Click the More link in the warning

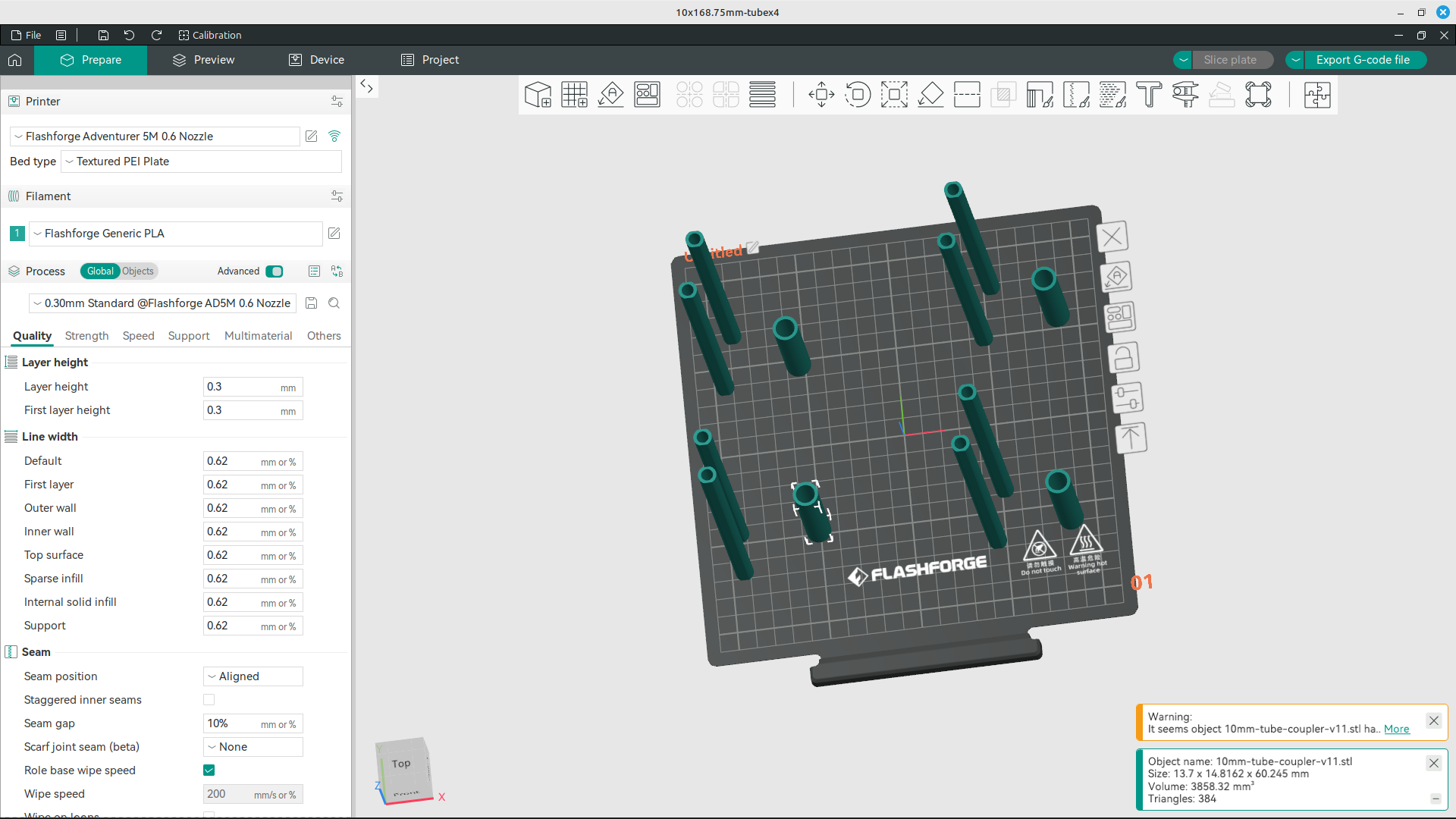coord(1396,729)
